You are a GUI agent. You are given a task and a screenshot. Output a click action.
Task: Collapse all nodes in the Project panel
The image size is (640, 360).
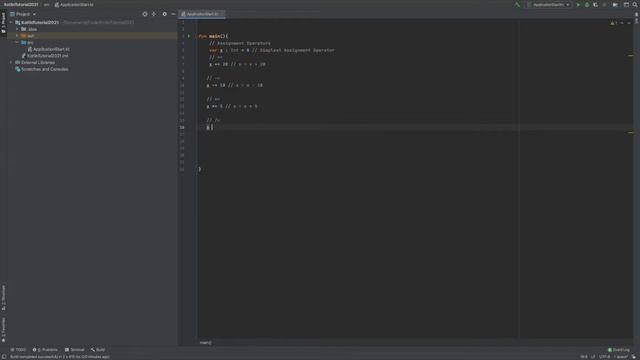[x=154, y=14]
